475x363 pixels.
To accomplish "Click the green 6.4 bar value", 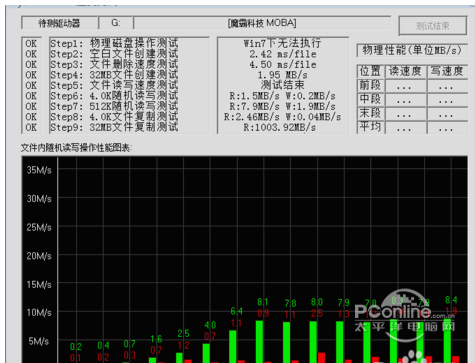I will 236,311.
